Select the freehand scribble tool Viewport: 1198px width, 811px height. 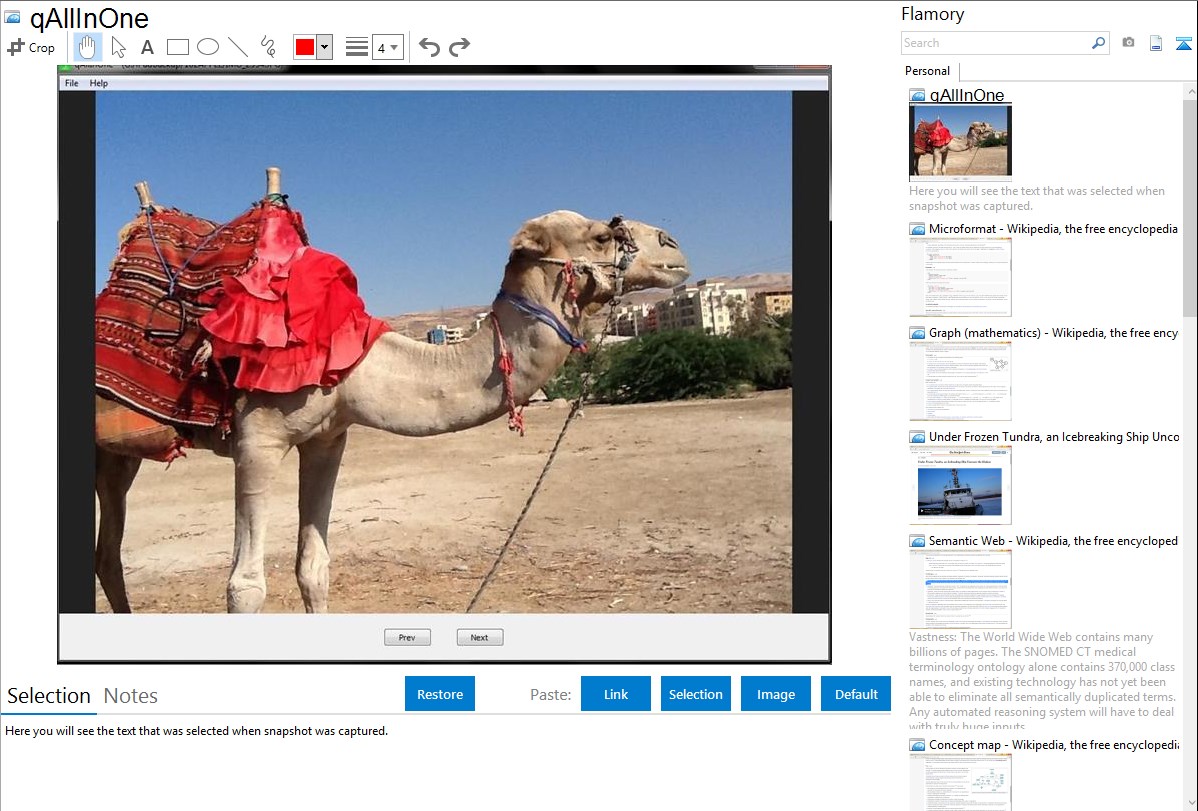(268, 47)
